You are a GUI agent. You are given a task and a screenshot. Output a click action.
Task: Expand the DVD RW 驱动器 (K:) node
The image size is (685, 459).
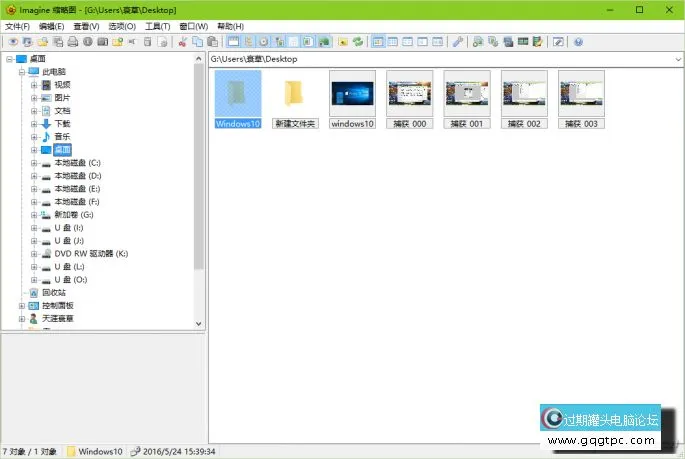34,254
